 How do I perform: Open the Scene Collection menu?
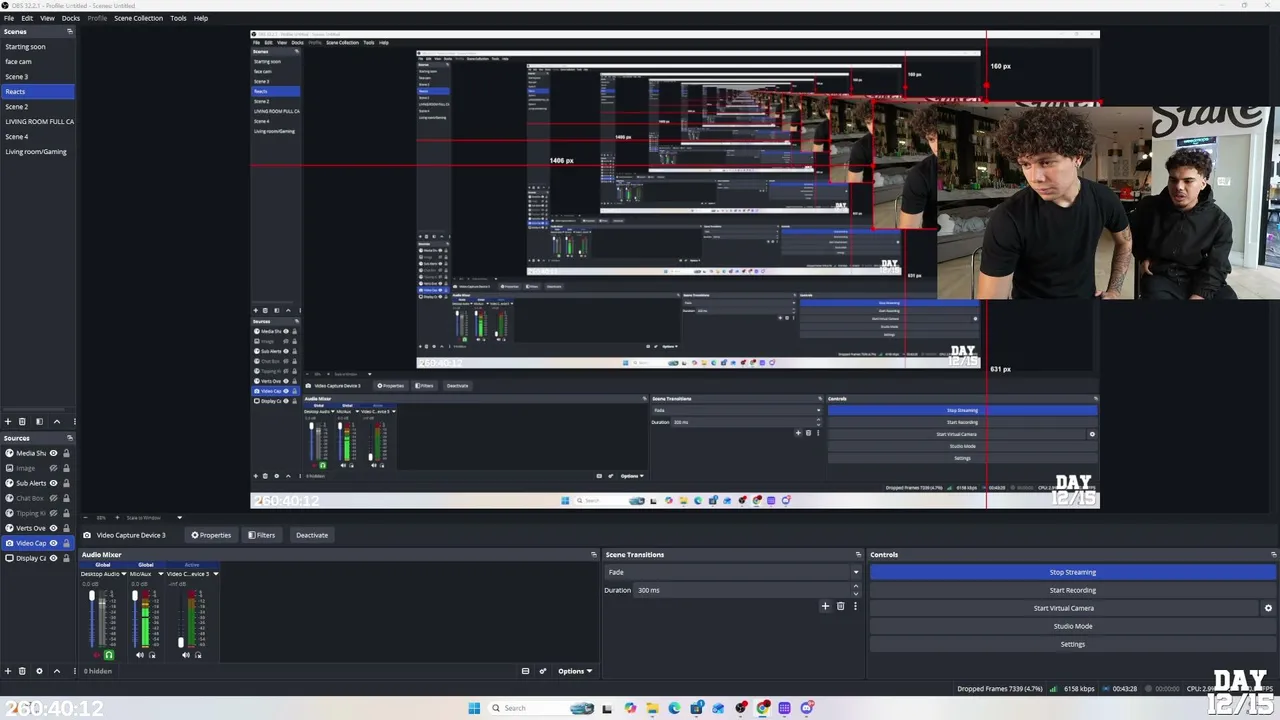pos(138,18)
